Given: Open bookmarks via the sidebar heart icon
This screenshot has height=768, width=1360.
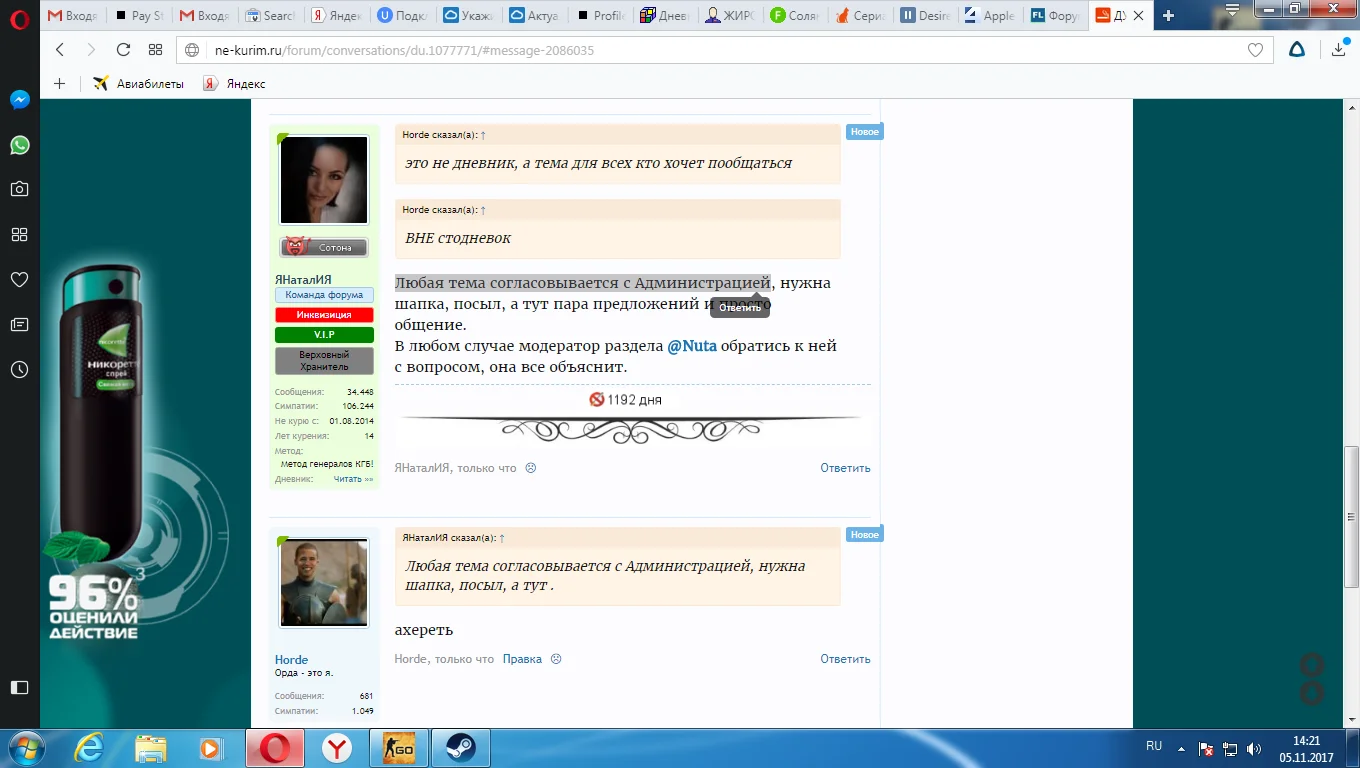Looking at the screenshot, I should coord(19,280).
